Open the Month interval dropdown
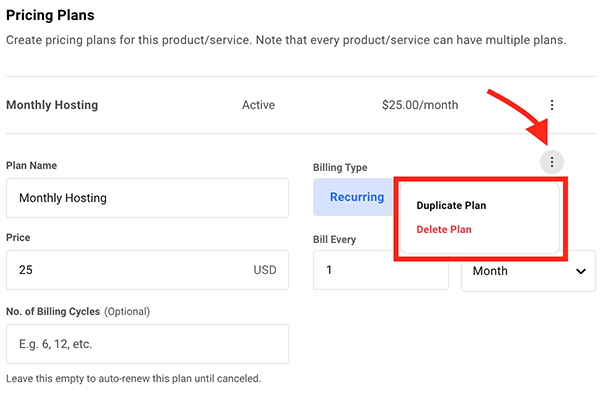 pyautogui.click(x=528, y=271)
